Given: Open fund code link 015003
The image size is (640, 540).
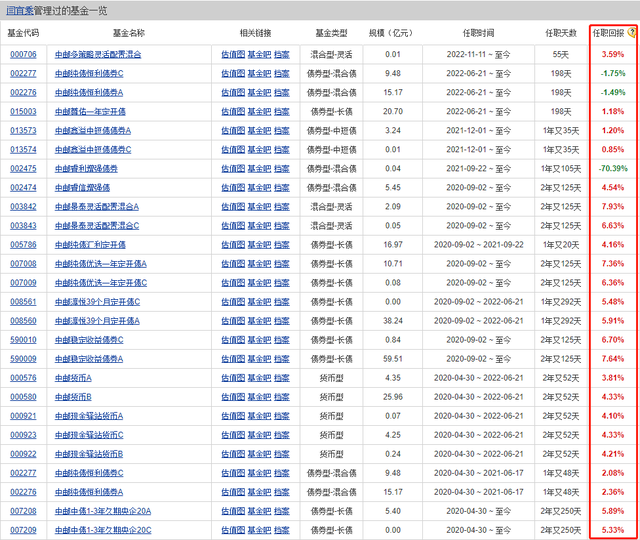Looking at the screenshot, I should (x=23, y=111).
